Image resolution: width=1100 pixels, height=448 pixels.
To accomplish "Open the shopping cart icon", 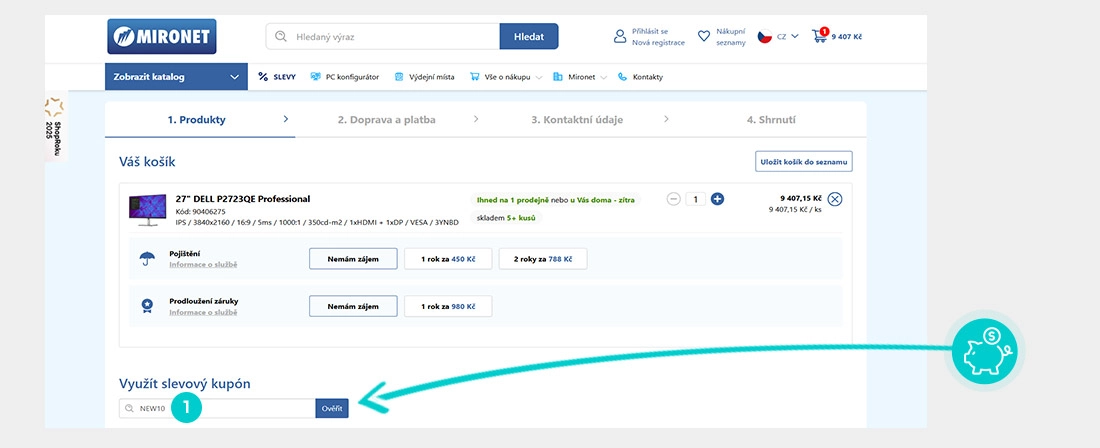I will (x=821, y=37).
